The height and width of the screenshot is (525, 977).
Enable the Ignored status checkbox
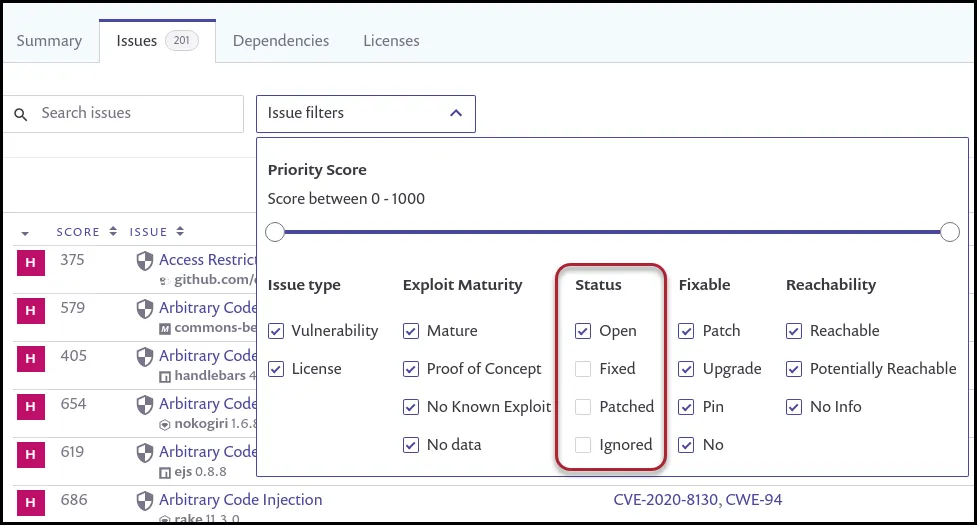[x=583, y=445]
